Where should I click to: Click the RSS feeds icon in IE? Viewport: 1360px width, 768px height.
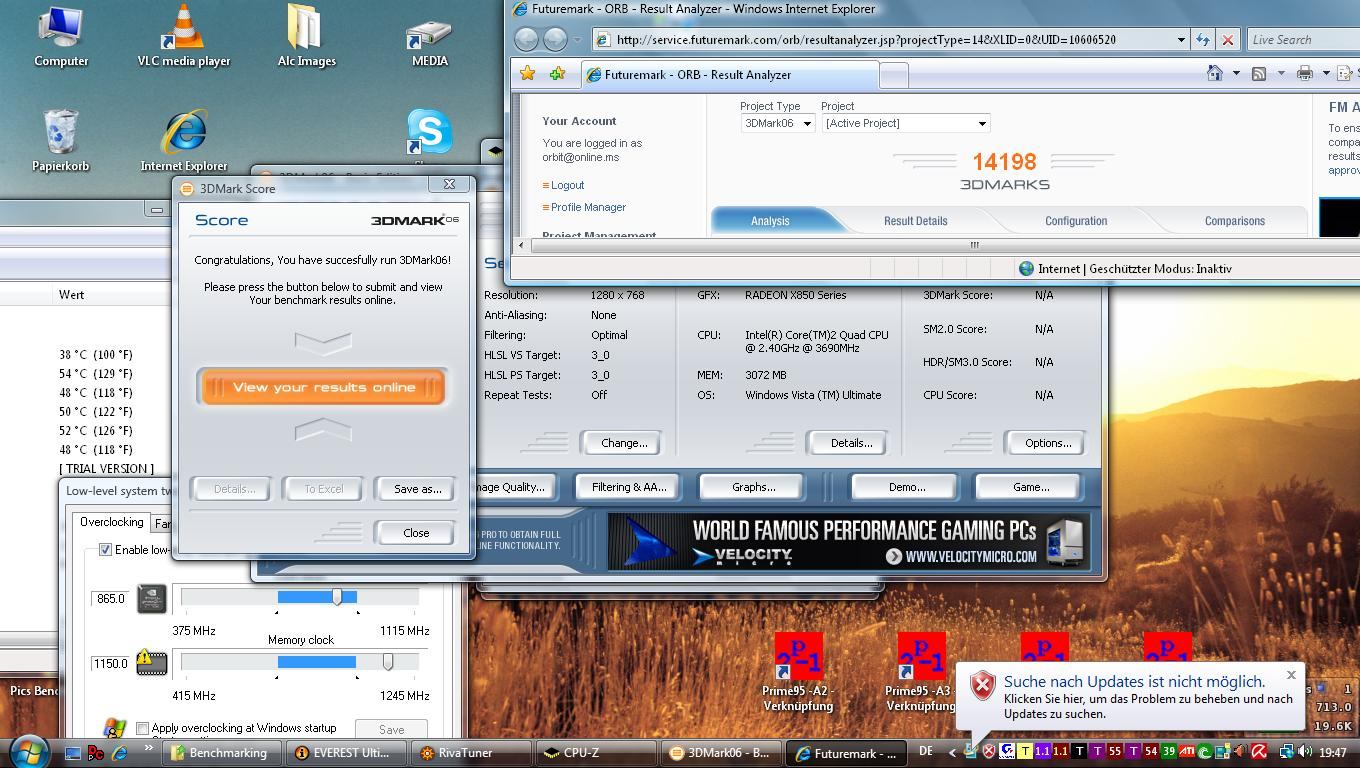tap(1259, 73)
